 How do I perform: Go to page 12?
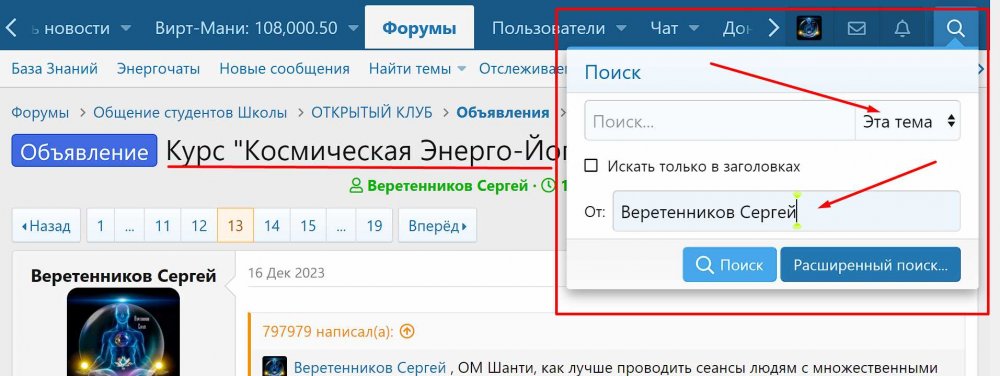coord(199,226)
